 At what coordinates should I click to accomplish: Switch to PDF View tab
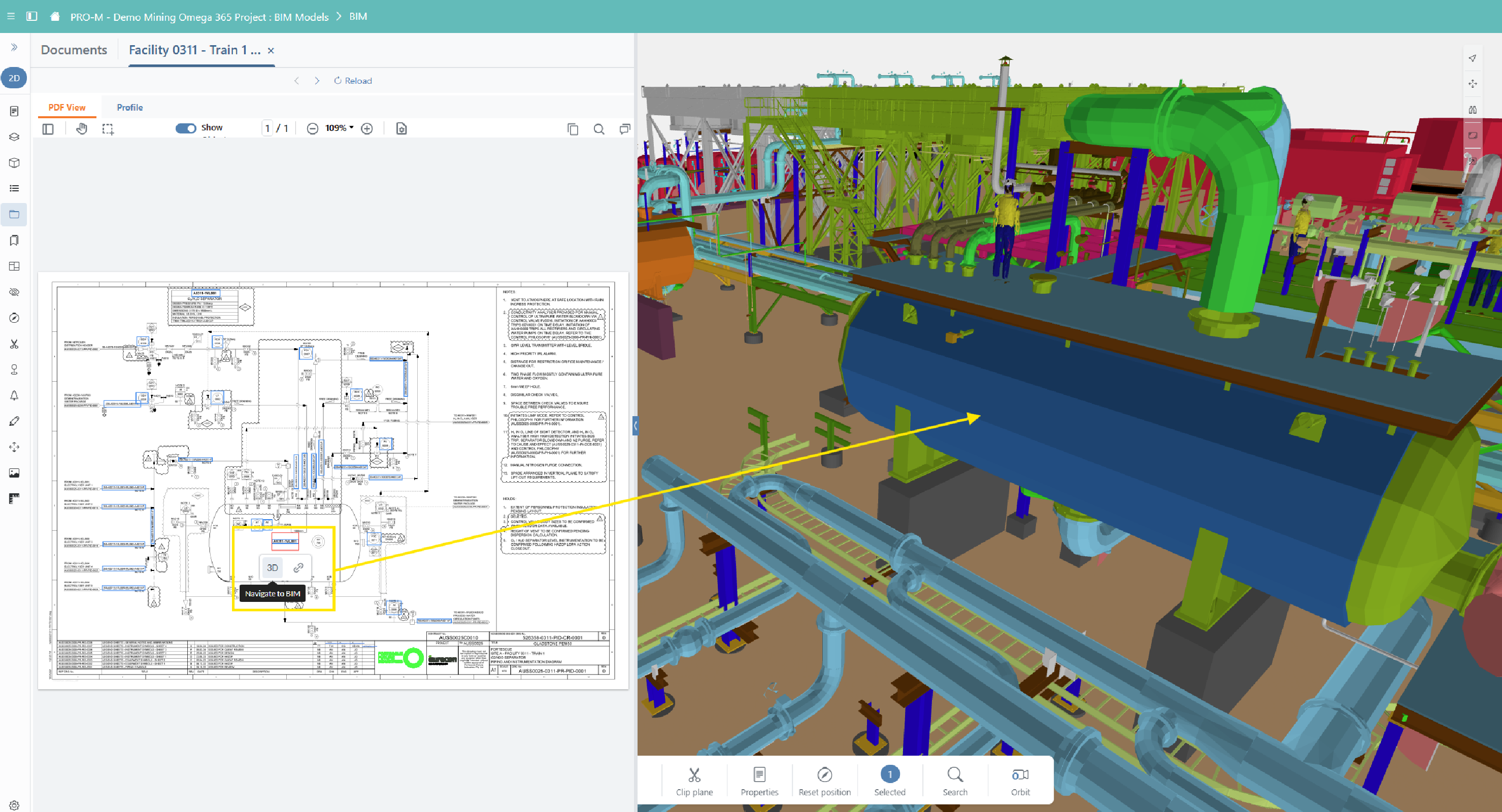click(67, 107)
